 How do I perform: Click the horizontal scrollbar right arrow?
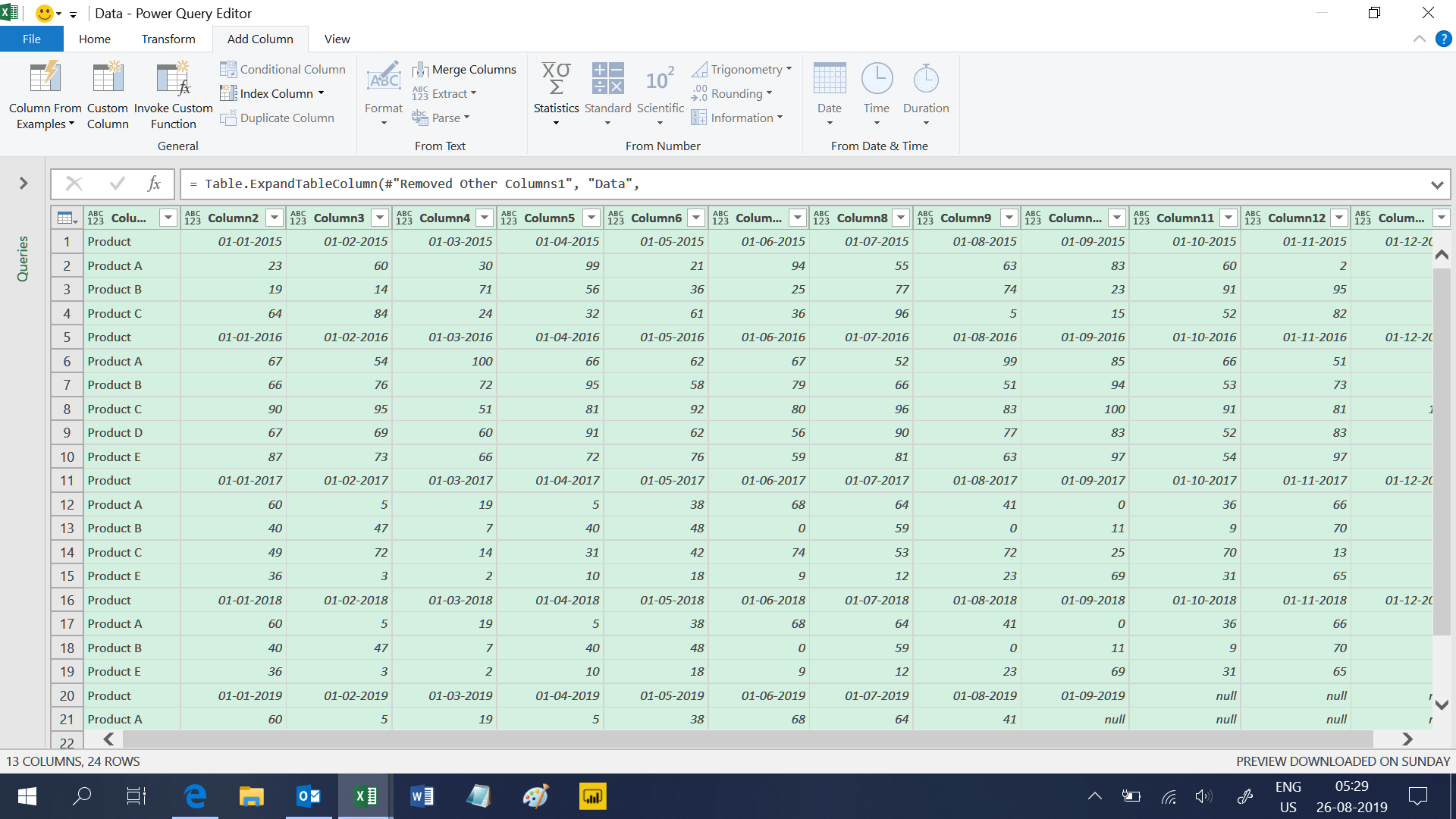[x=1407, y=739]
